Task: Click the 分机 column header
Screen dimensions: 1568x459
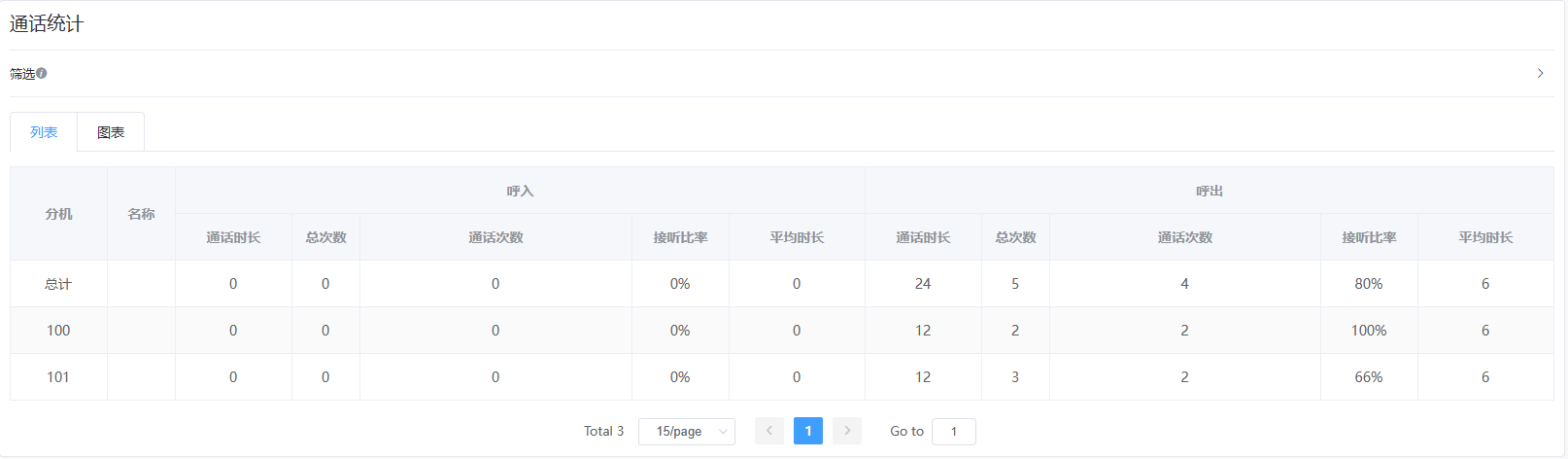Action: pyautogui.click(x=58, y=214)
